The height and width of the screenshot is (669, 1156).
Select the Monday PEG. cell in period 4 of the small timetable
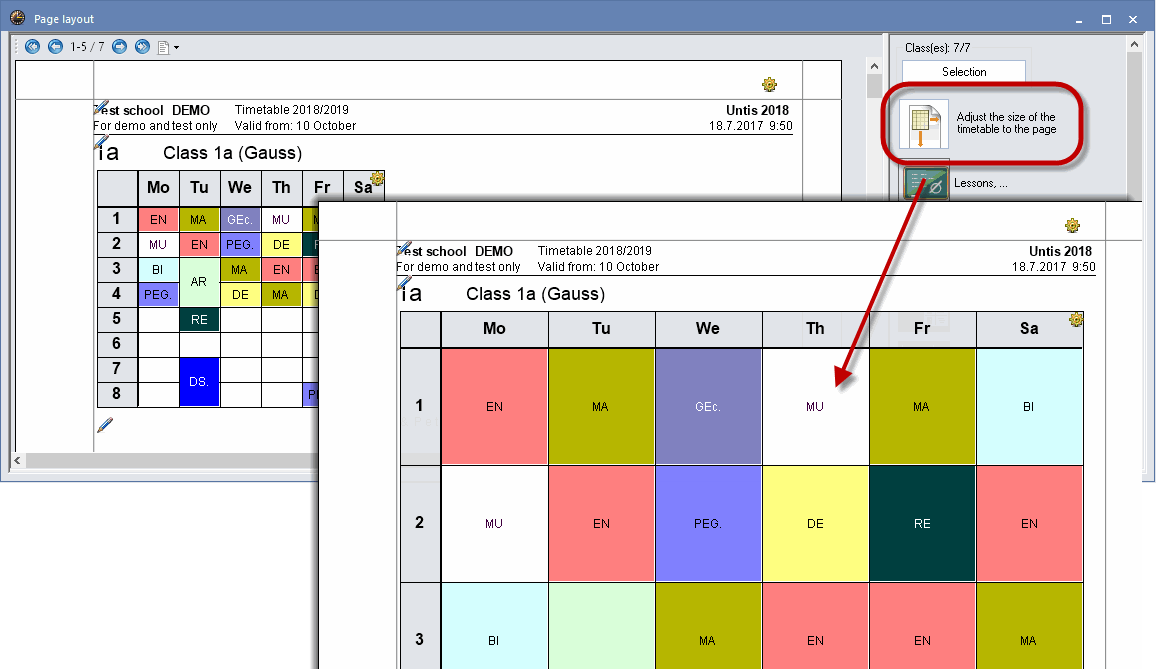(x=158, y=294)
